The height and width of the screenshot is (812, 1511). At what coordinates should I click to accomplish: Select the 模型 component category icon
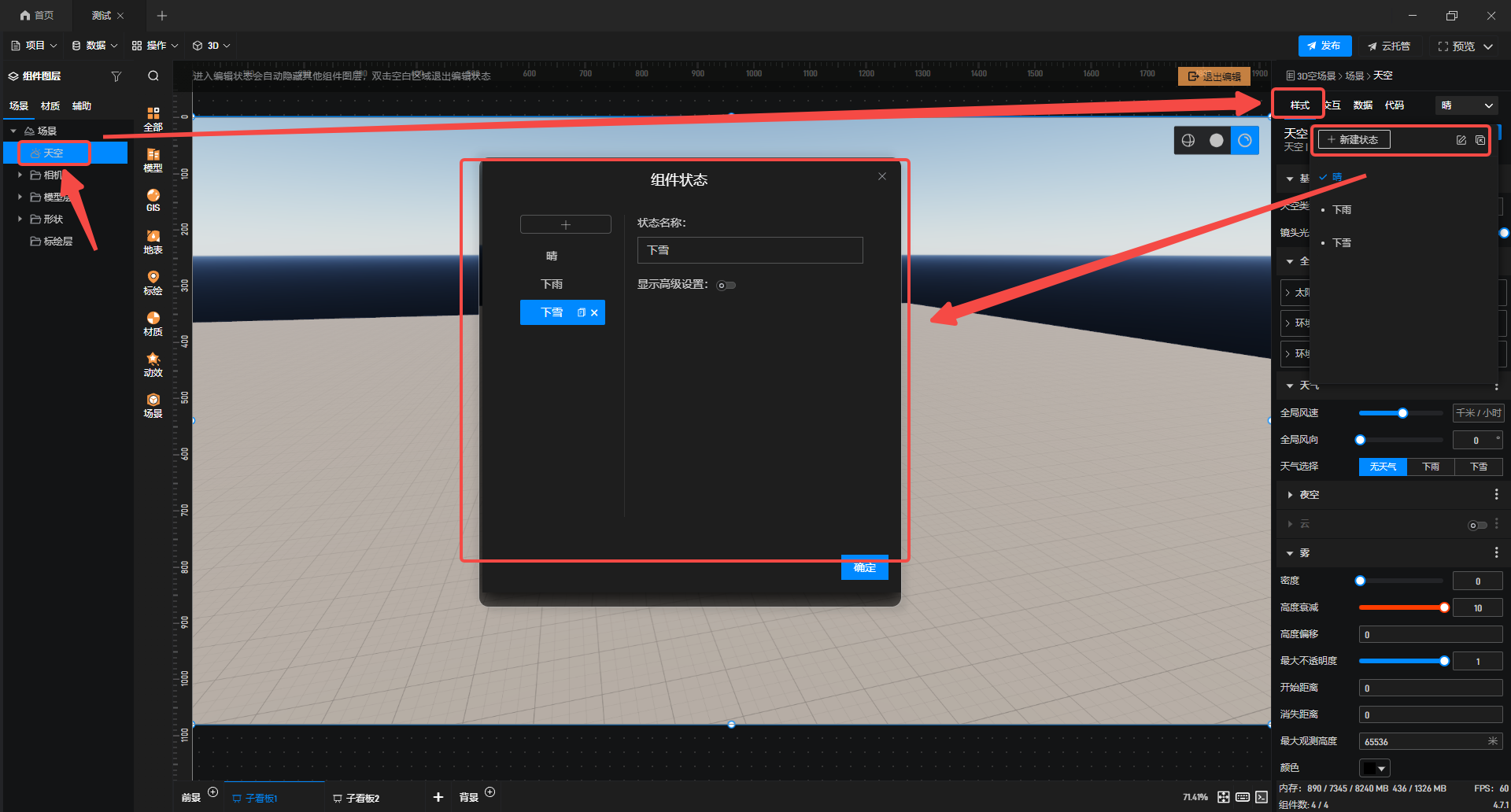153,160
